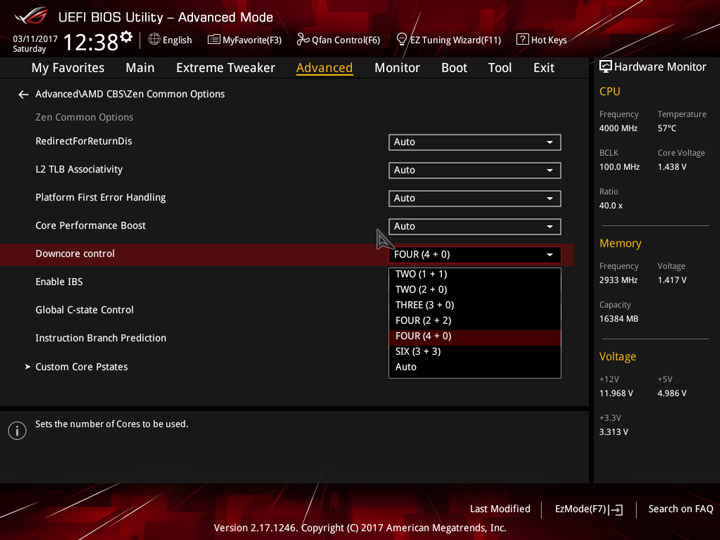Select the Downcore control row label
Image resolution: width=720 pixels, height=540 pixels.
click(x=75, y=254)
